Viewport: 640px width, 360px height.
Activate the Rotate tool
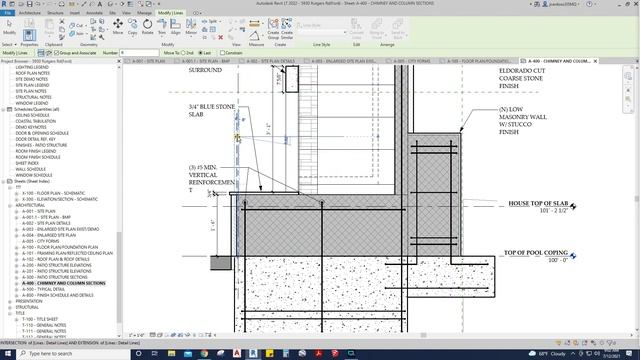click(x=147, y=27)
